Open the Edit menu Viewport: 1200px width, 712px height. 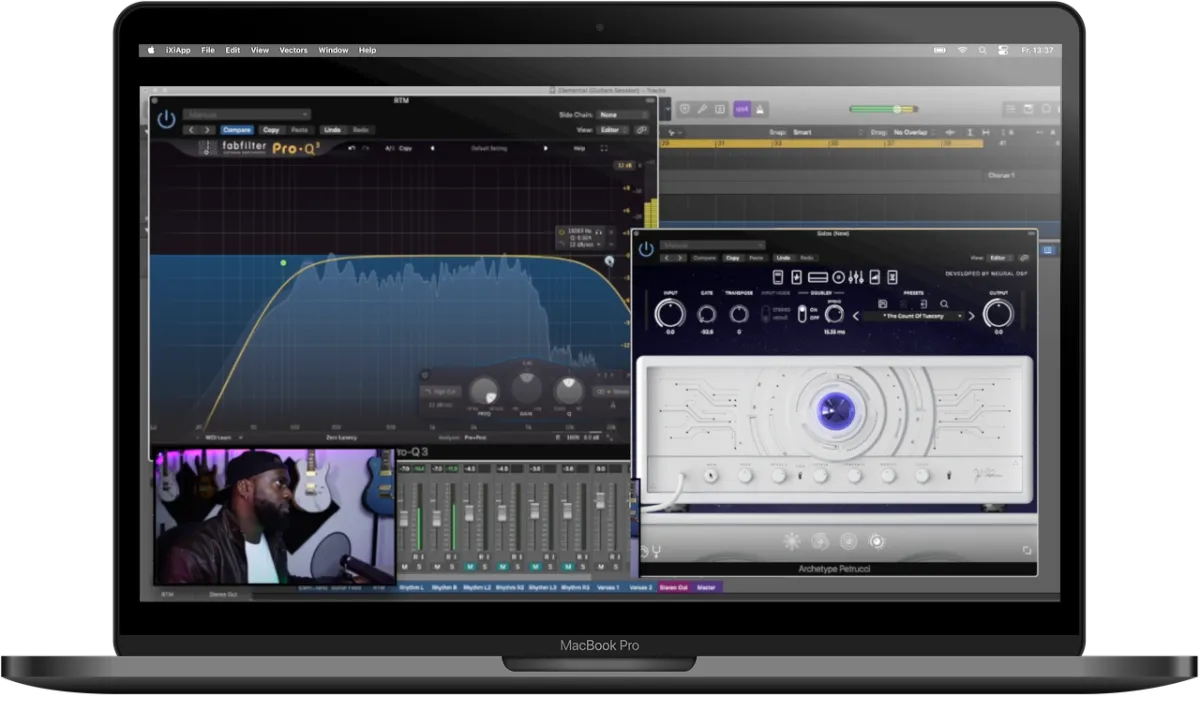click(233, 50)
